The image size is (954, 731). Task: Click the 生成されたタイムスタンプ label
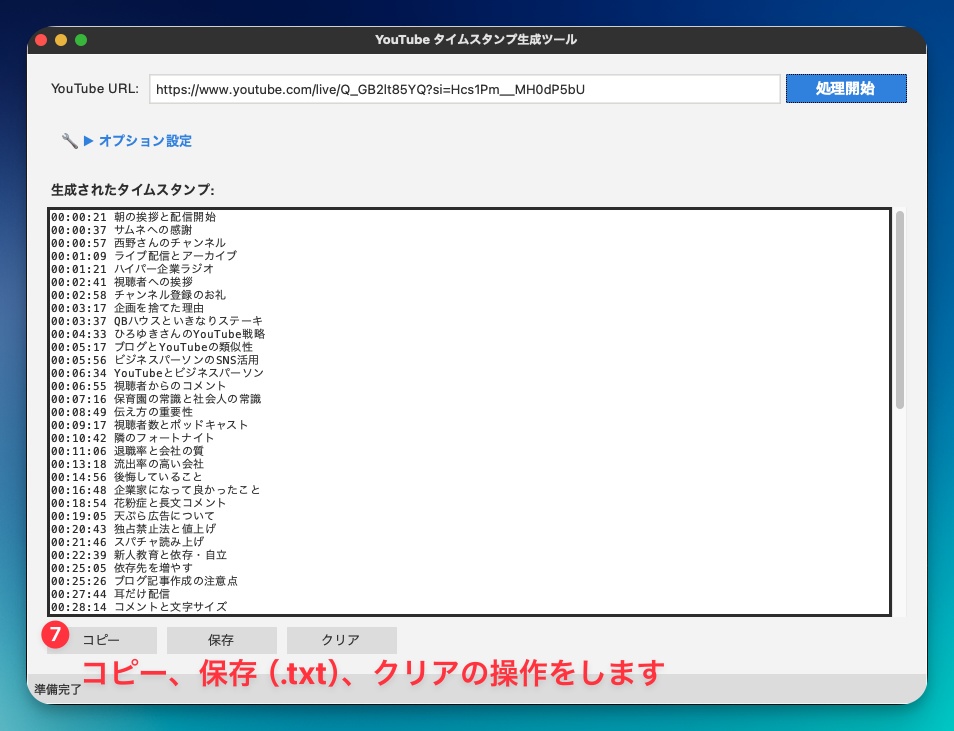click(x=133, y=189)
